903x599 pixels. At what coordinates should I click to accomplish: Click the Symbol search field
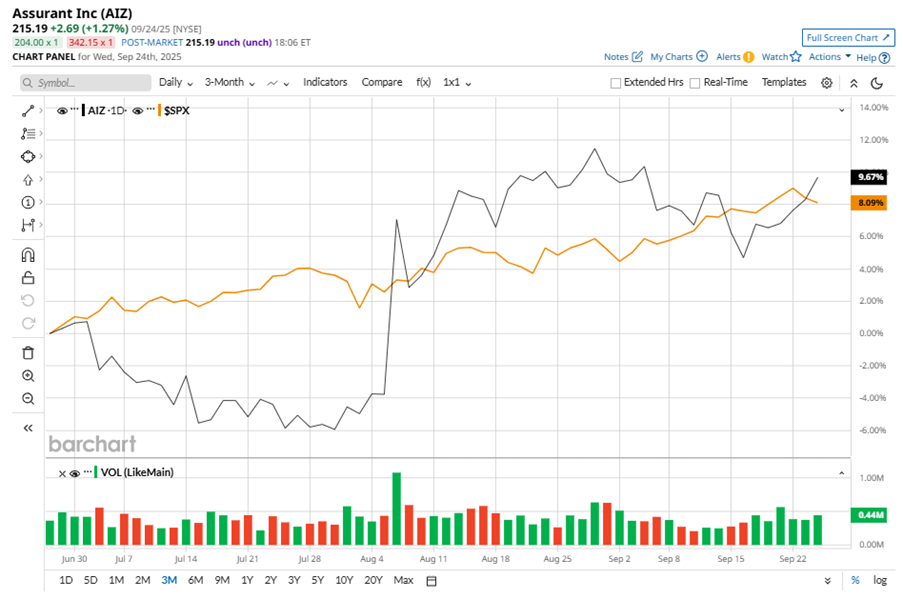pos(85,83)
